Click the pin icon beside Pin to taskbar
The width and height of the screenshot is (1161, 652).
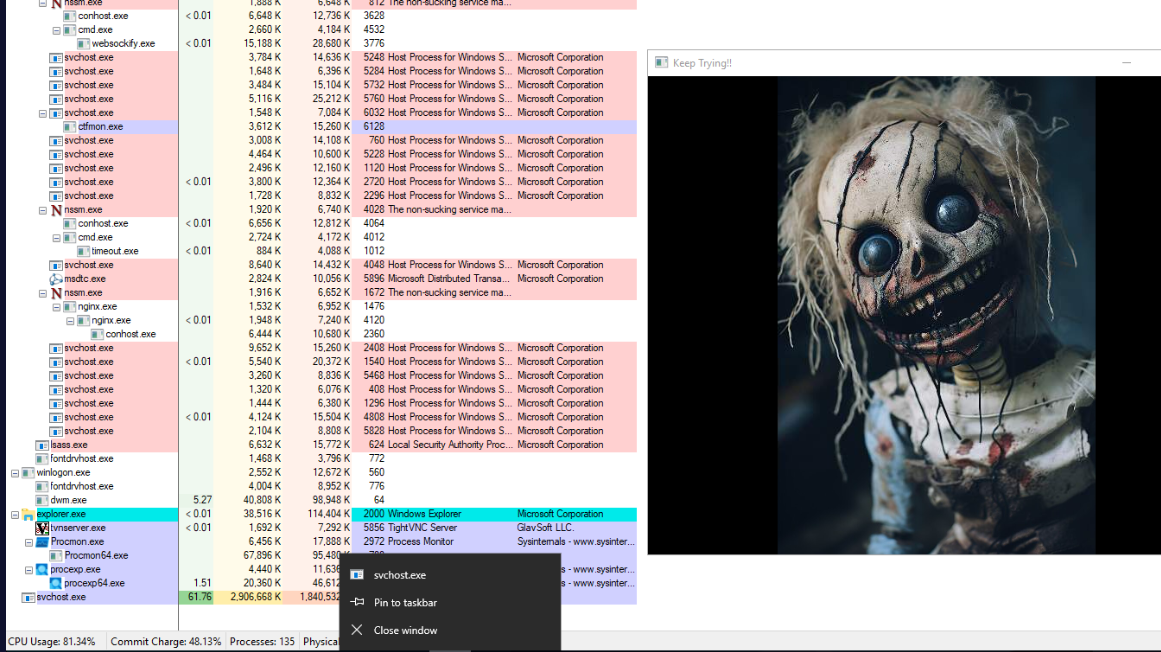point(357,603)
